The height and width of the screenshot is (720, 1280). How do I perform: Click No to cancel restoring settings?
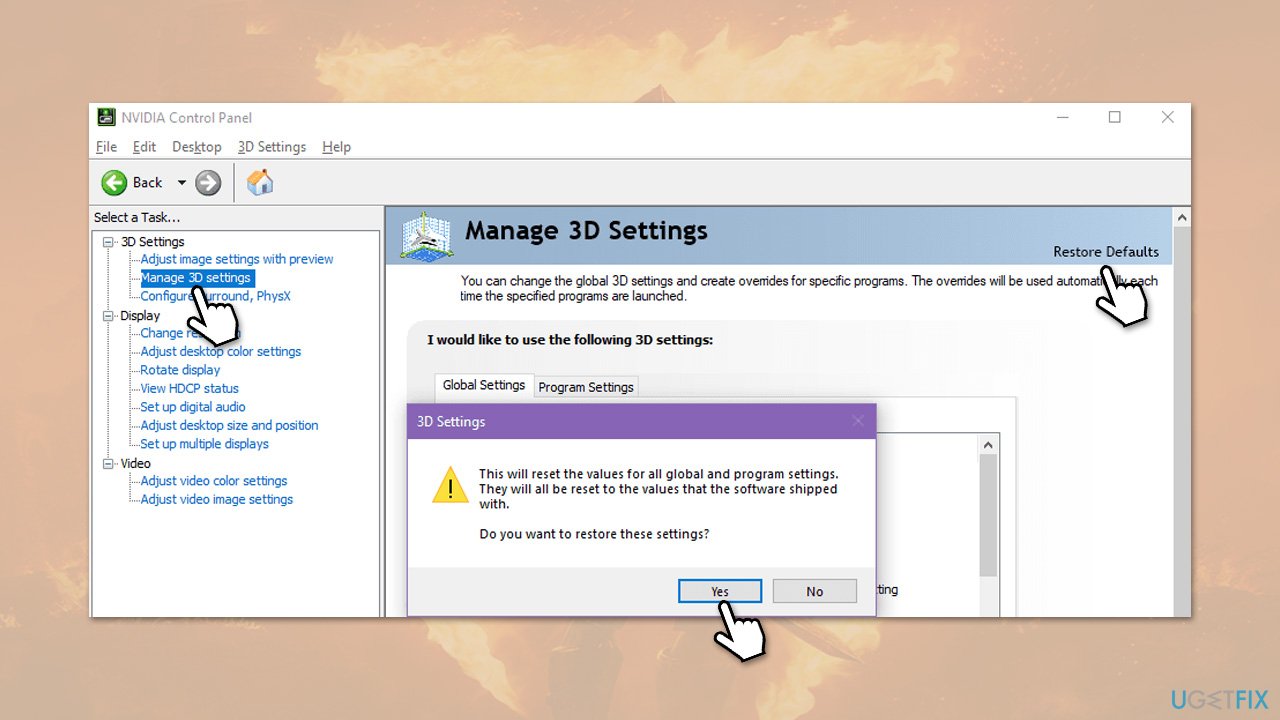[x=814, y=591]
